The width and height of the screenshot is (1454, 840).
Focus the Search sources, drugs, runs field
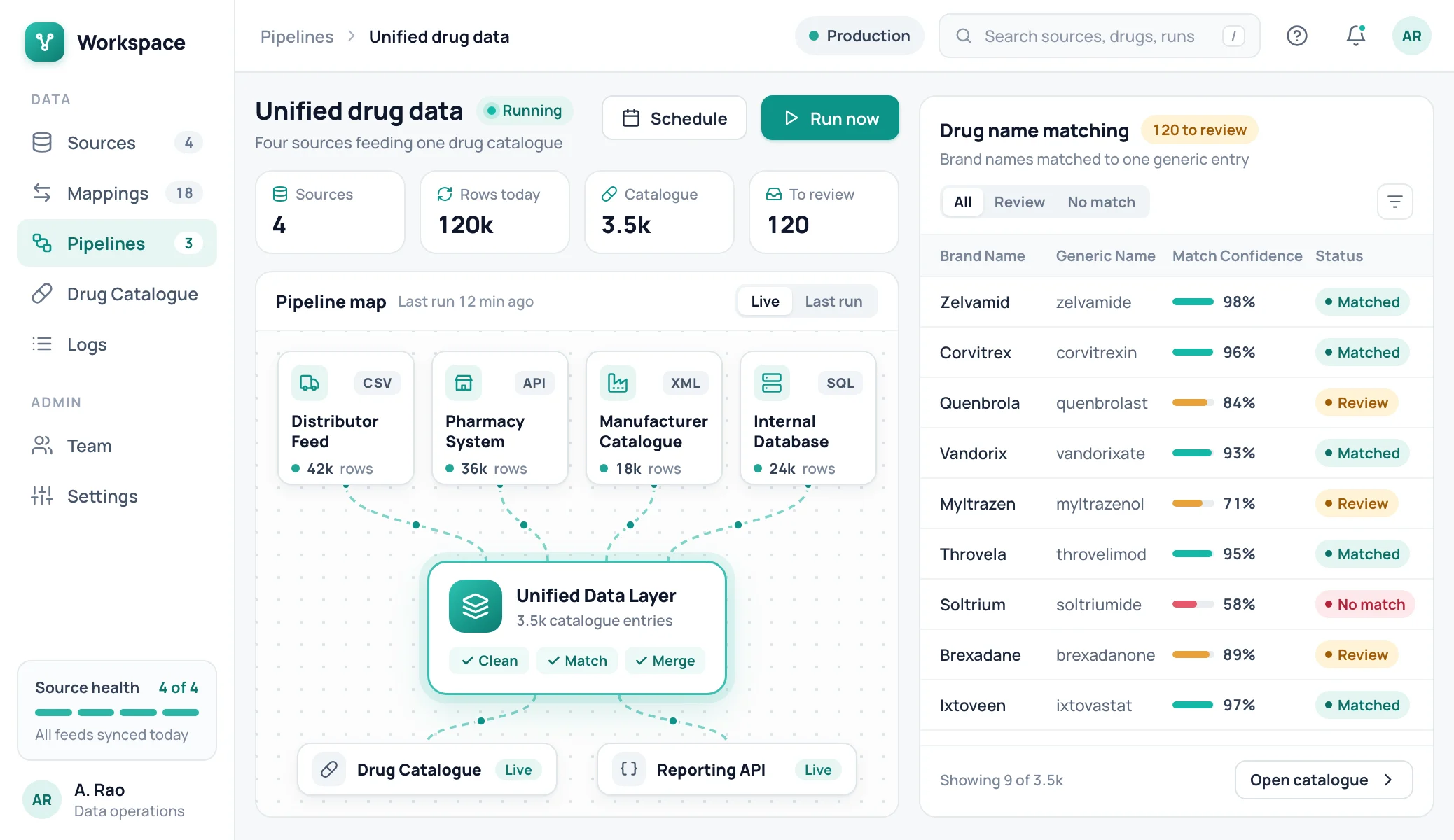pos(1099,36)
